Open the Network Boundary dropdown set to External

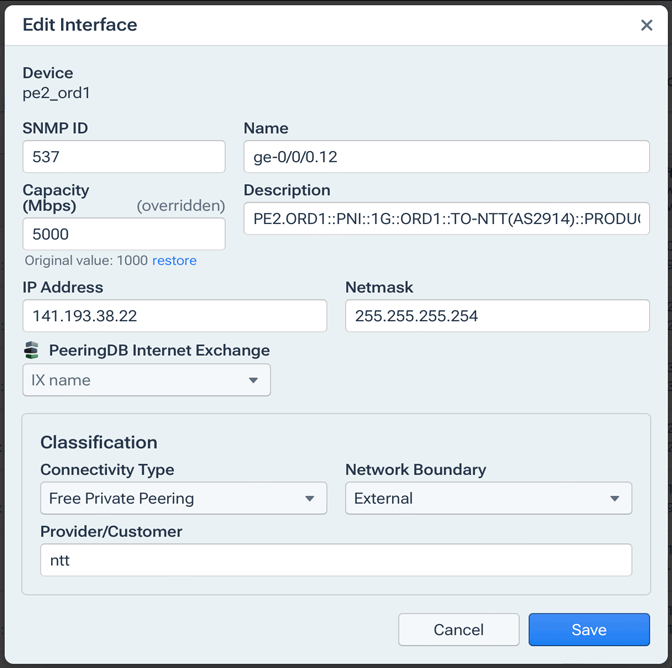coord(488,498)
